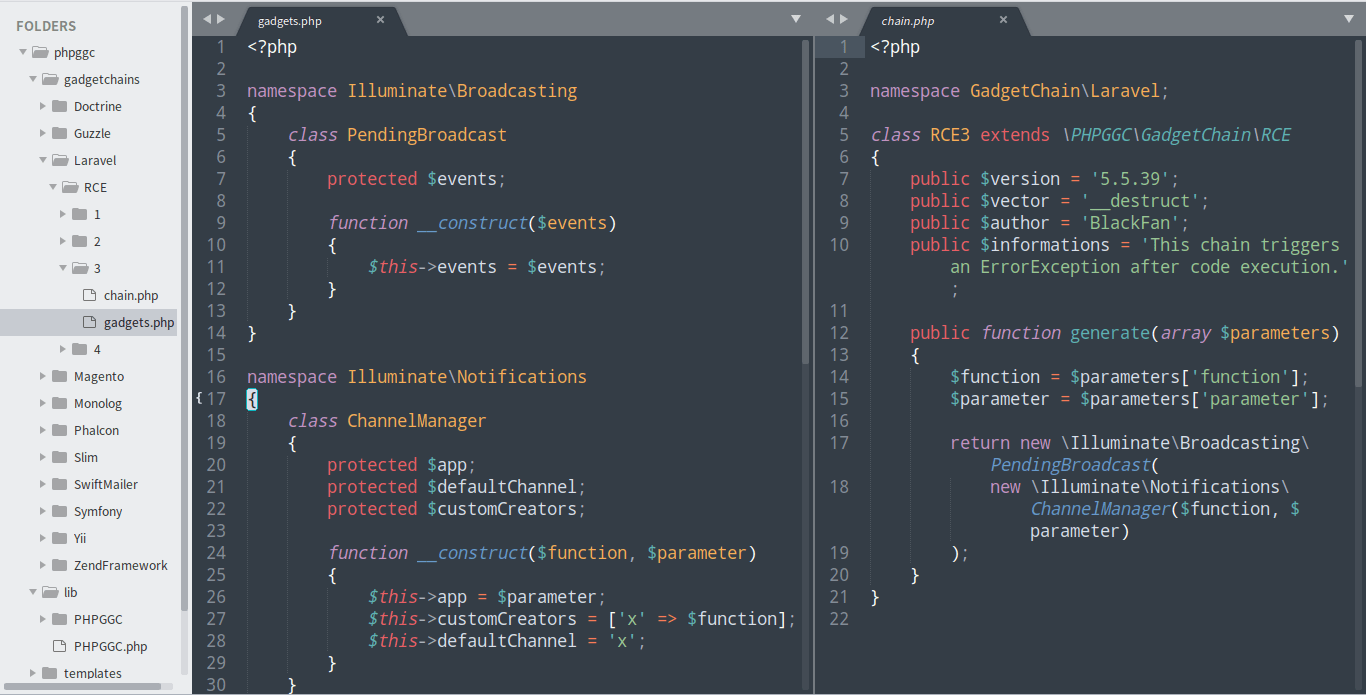The height and width of the screenshot is (695, 1366).
Task: Expand the Magento folder arrow
Action: pyautogui.click(x=43, y=376)
